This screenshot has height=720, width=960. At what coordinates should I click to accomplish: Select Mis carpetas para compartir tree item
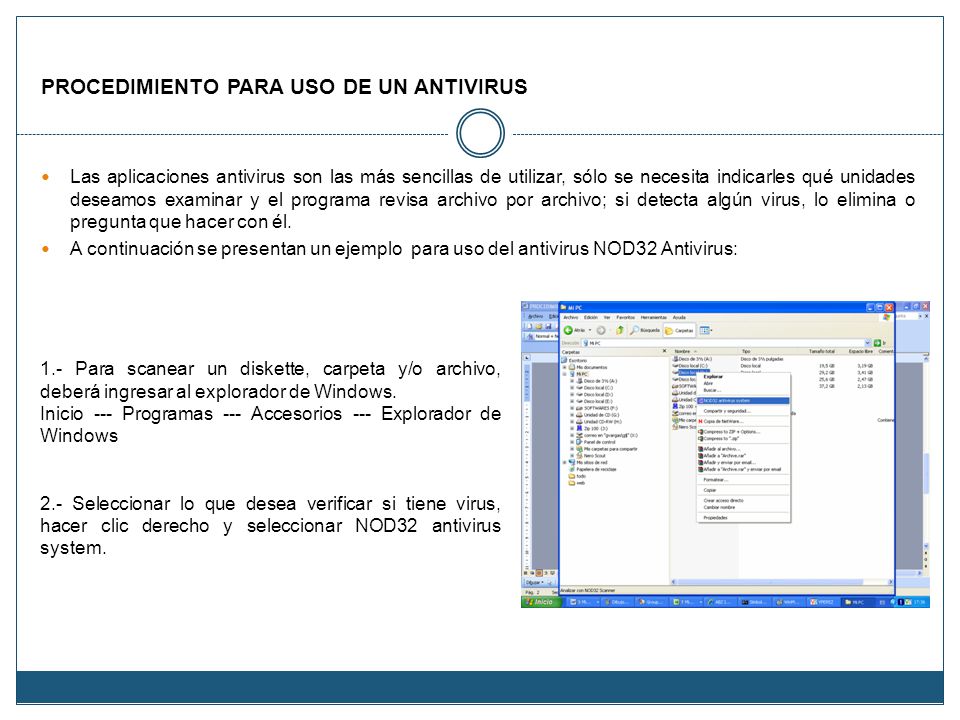(607, 449)
